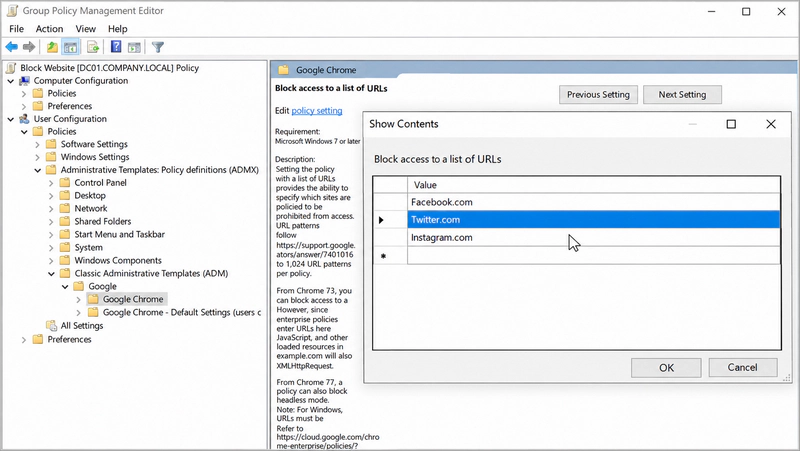
Task: Collapse the Computer Configuration node
Action: 11,81
